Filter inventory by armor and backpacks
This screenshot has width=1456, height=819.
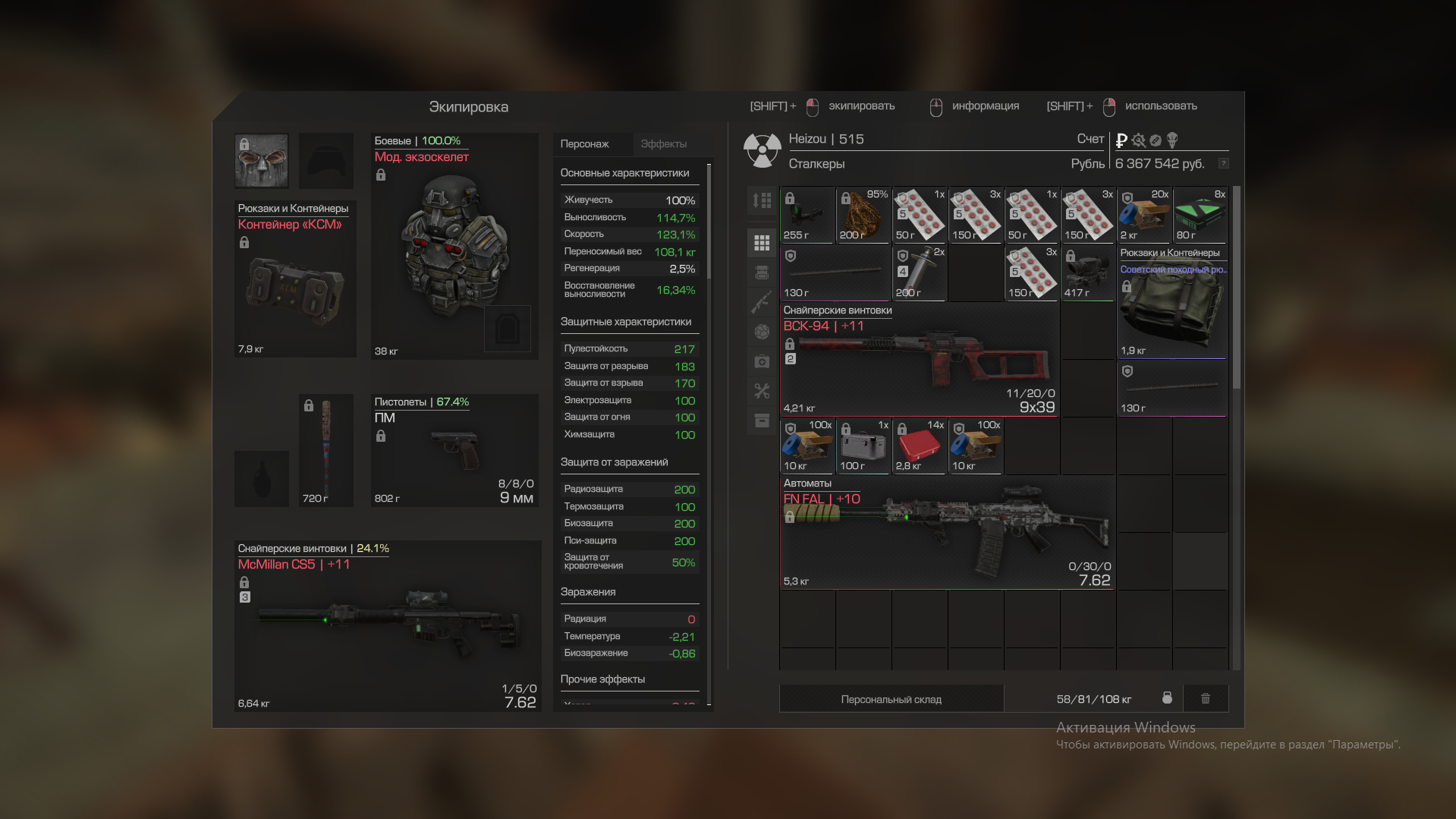[x=762, y=272]
